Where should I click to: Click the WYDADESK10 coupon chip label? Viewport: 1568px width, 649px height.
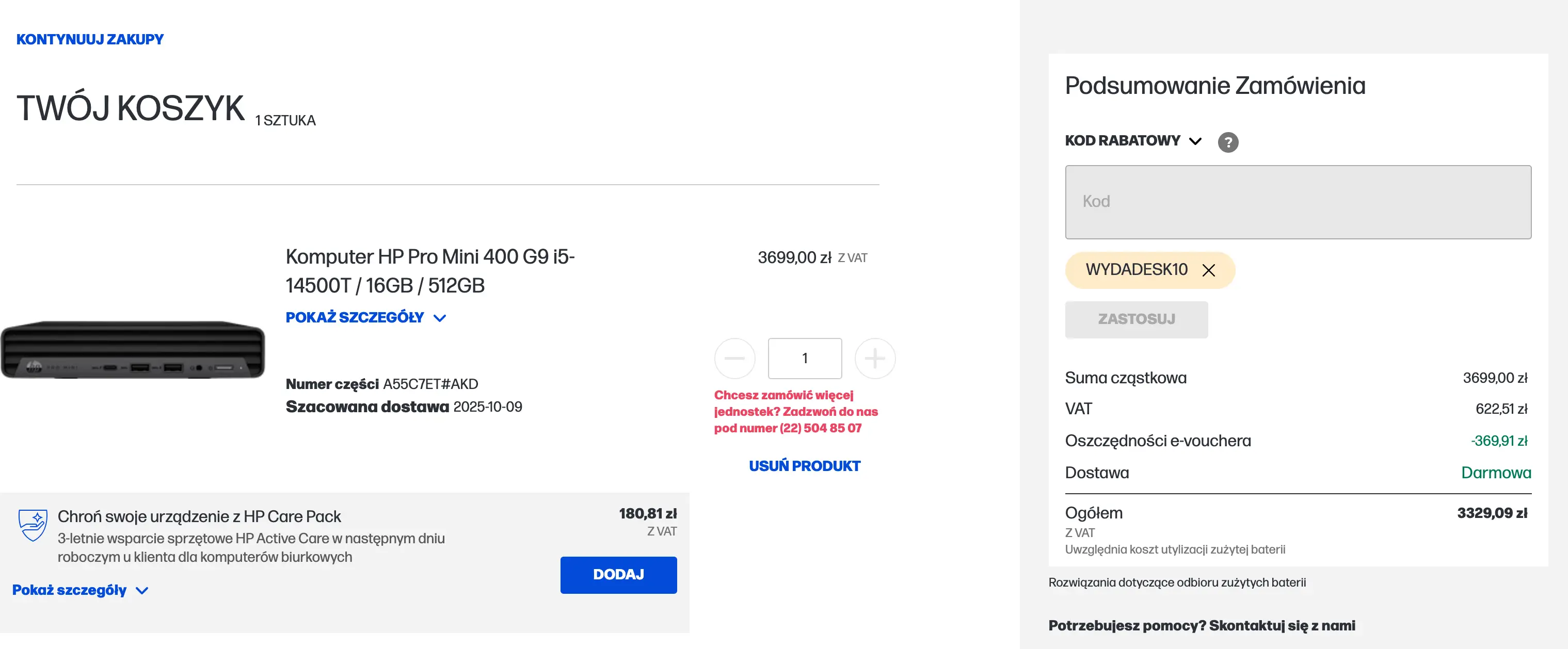[x=1136, y=269]
